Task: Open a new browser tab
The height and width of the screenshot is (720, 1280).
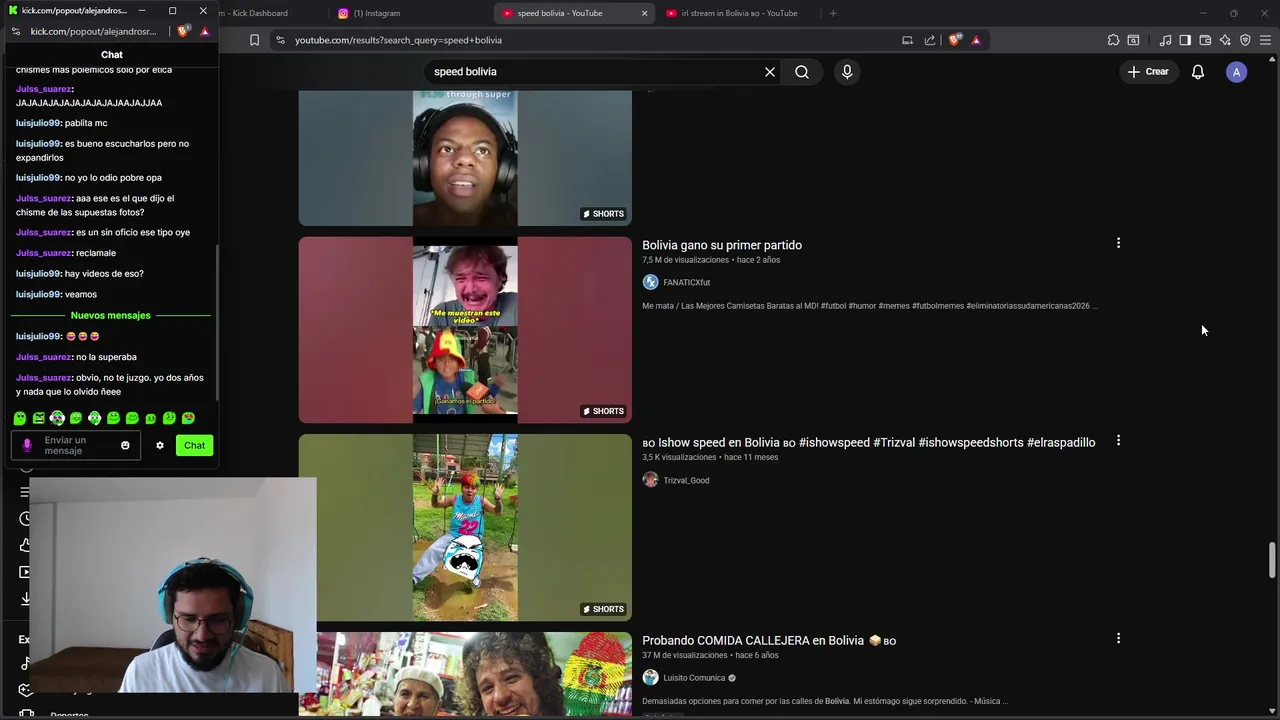Action: 833,13
